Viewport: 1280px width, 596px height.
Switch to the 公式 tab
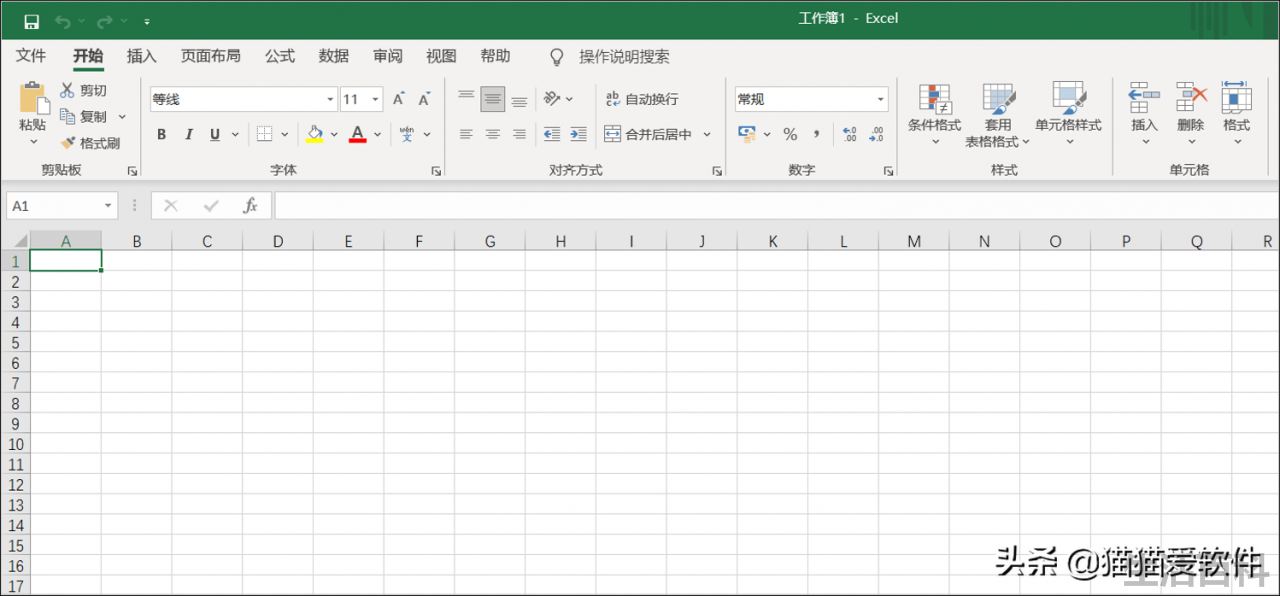[280, 56]
